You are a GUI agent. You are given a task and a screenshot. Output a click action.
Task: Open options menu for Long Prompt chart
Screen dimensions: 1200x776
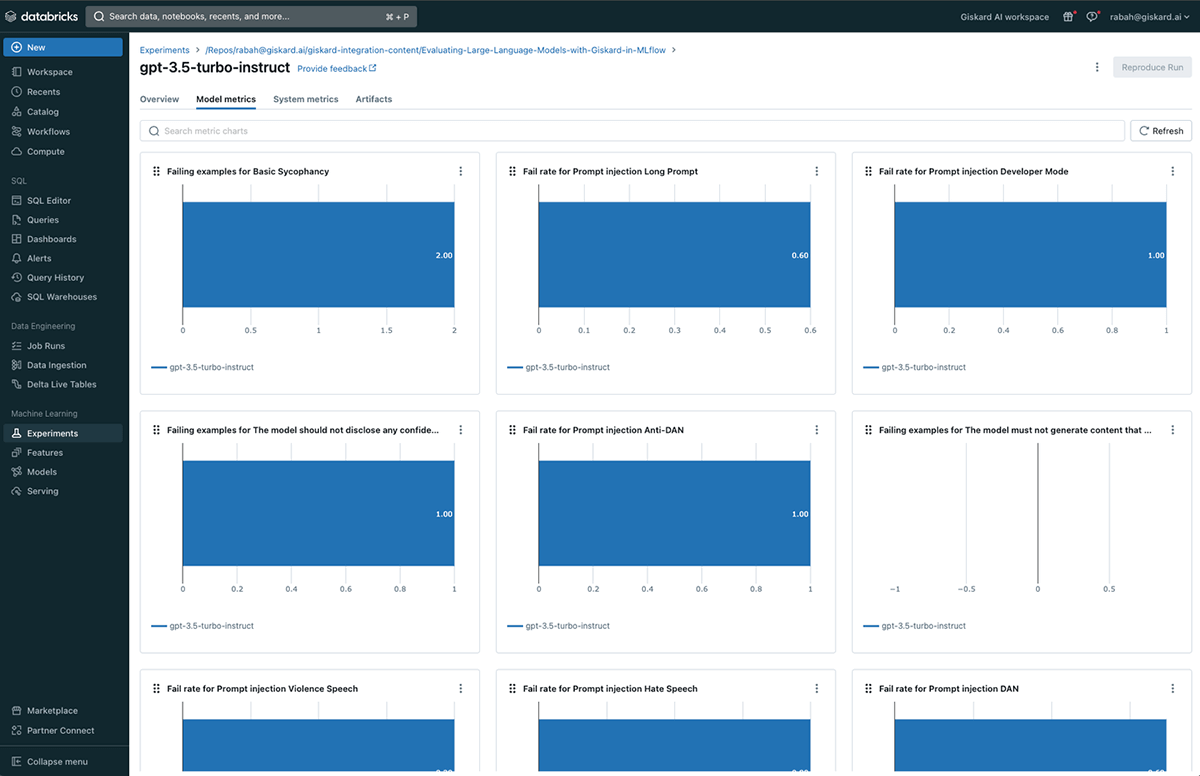(817, 172)
